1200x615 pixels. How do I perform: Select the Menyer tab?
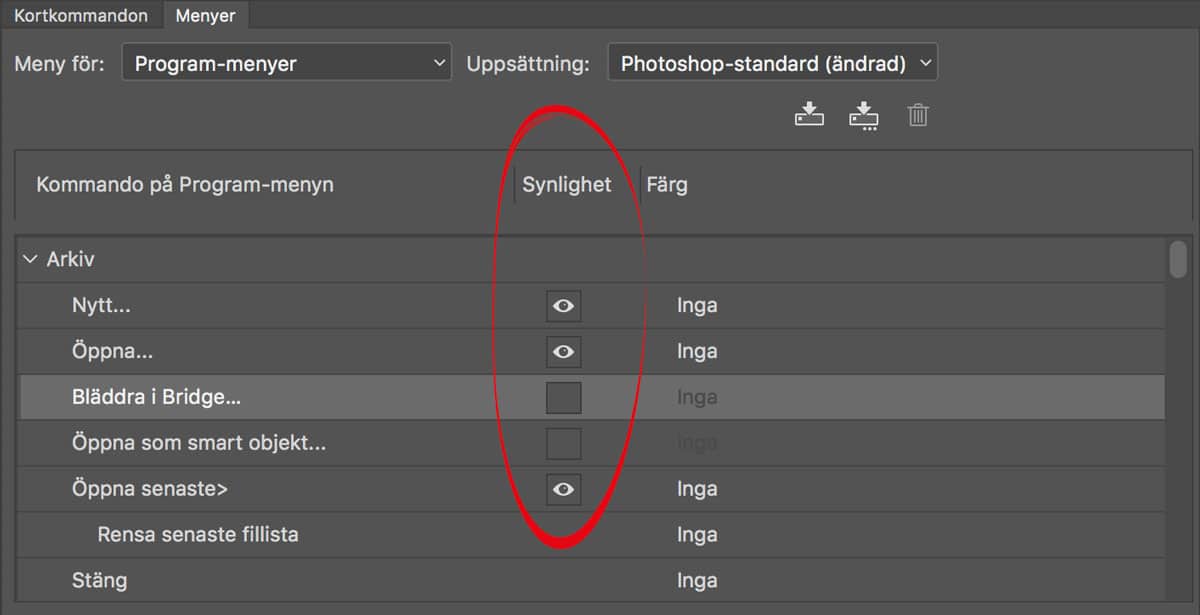pos(205,15)
